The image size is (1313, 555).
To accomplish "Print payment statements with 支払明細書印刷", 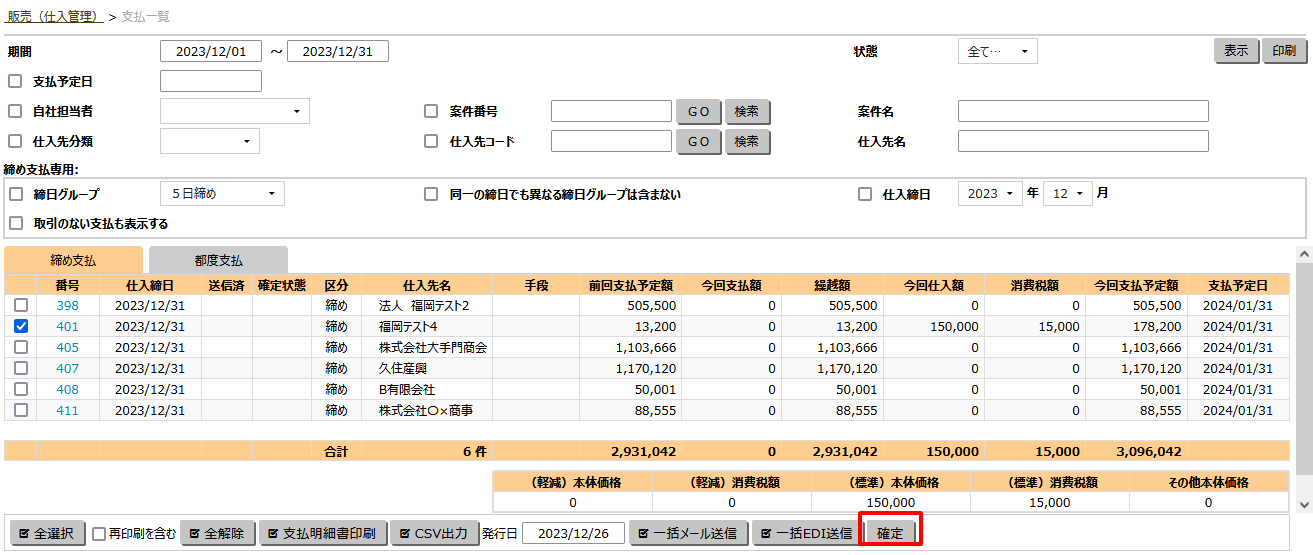I will pyautogui.click(x=322, y=534).
